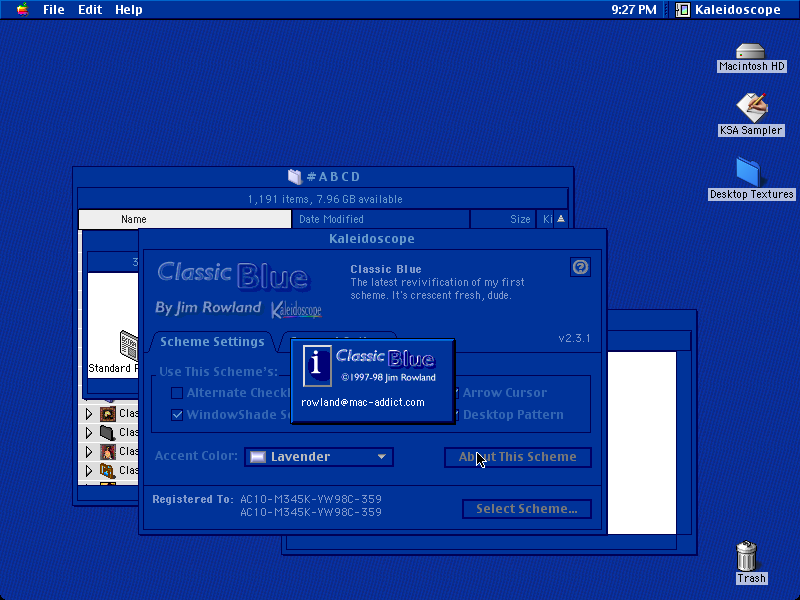This screenshot has height=600, width=800.
Task: Click the # A B C D window title text
Action: point(334,177)
